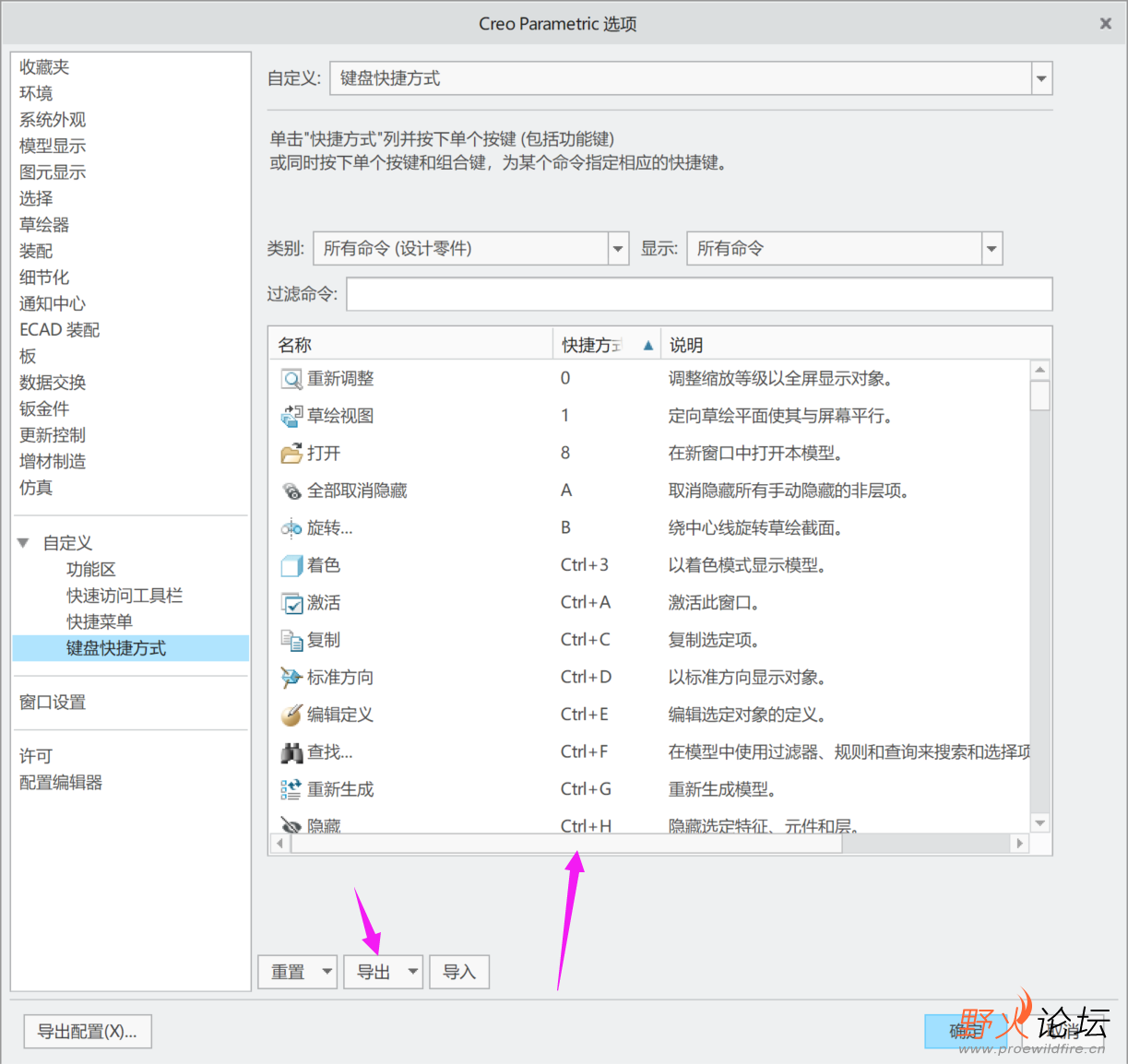The width and height of the screenshot is (1128, 1064).
Task: Select 快速访问工具栏 in sidebar
Action: (125, 596)
